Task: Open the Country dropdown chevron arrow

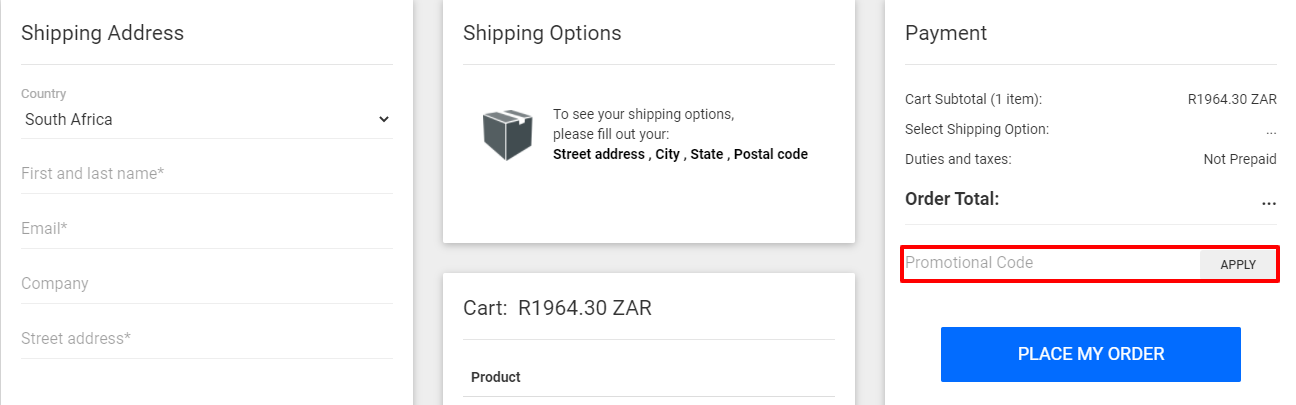Action: [x=383, y=119]
